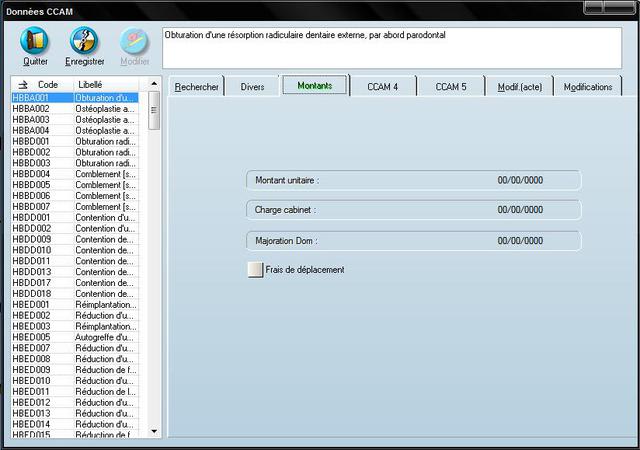
Task: Click the Majoration Dom field
Action: [x=413, y=241]
